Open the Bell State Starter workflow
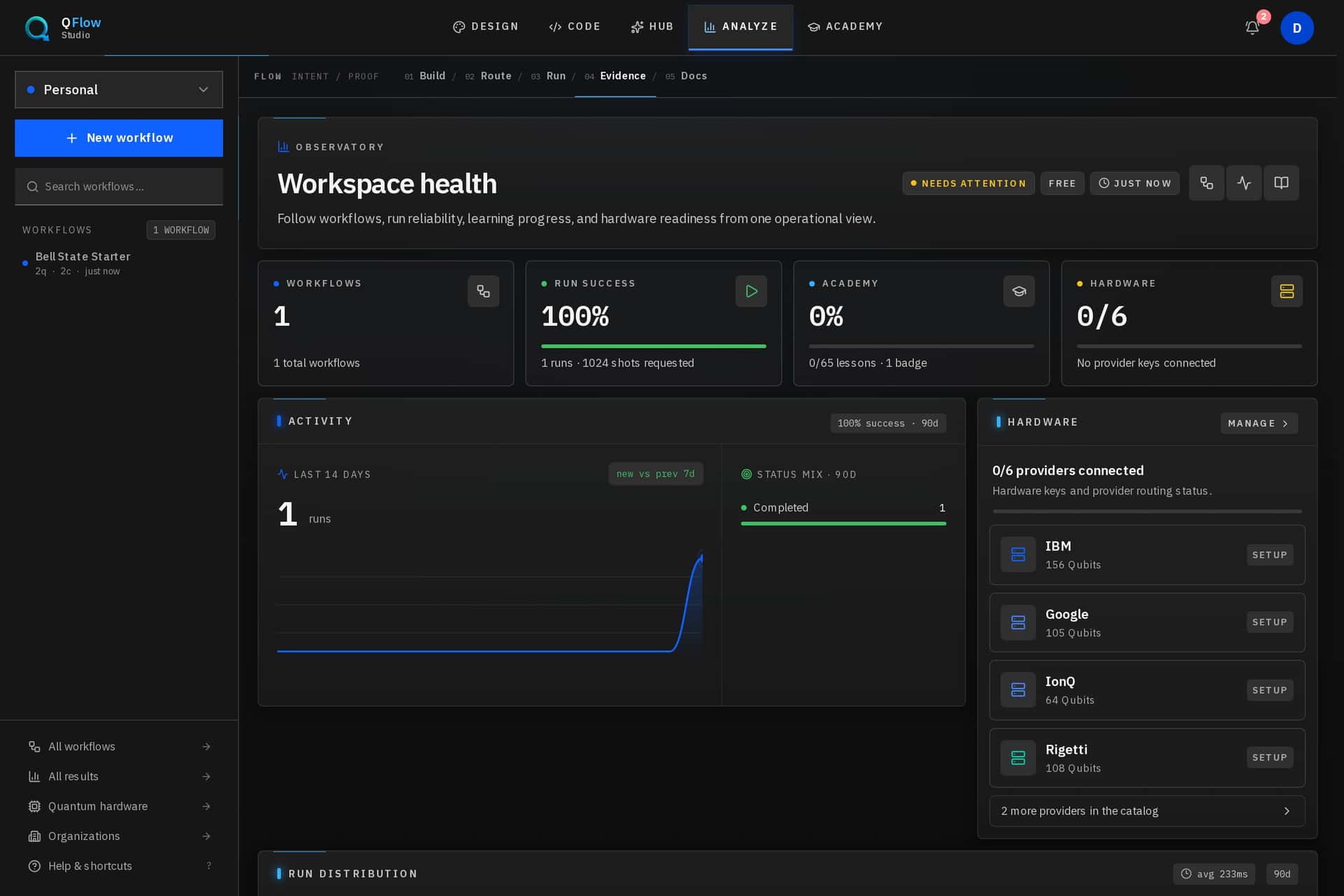The height and width of the screenshot is (896, 1344). pyautogui.click(x=119, y=263)
